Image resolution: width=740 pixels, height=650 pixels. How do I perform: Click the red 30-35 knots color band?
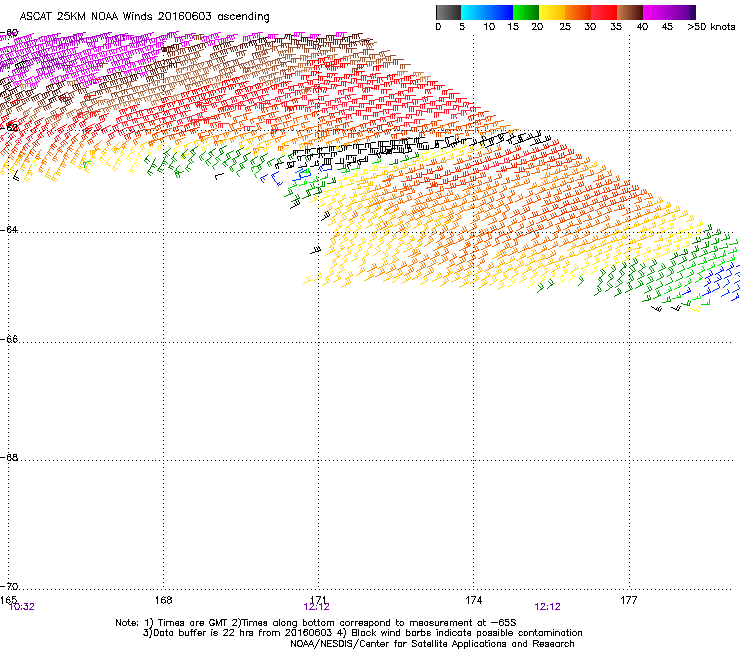tap(604, 12)
